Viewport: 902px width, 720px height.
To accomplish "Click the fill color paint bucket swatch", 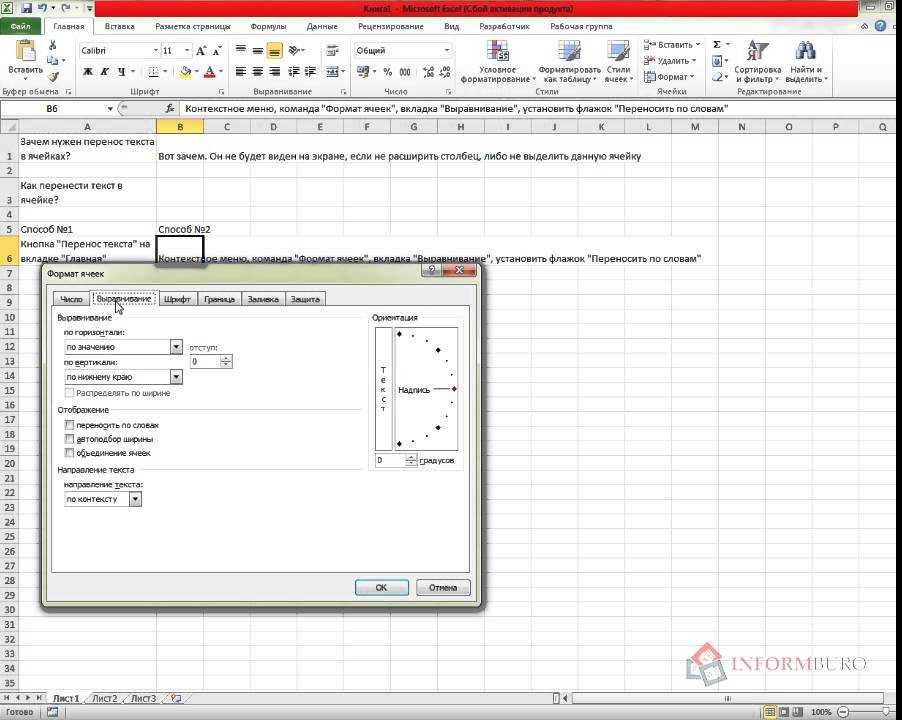I will (x=185, y=72).
